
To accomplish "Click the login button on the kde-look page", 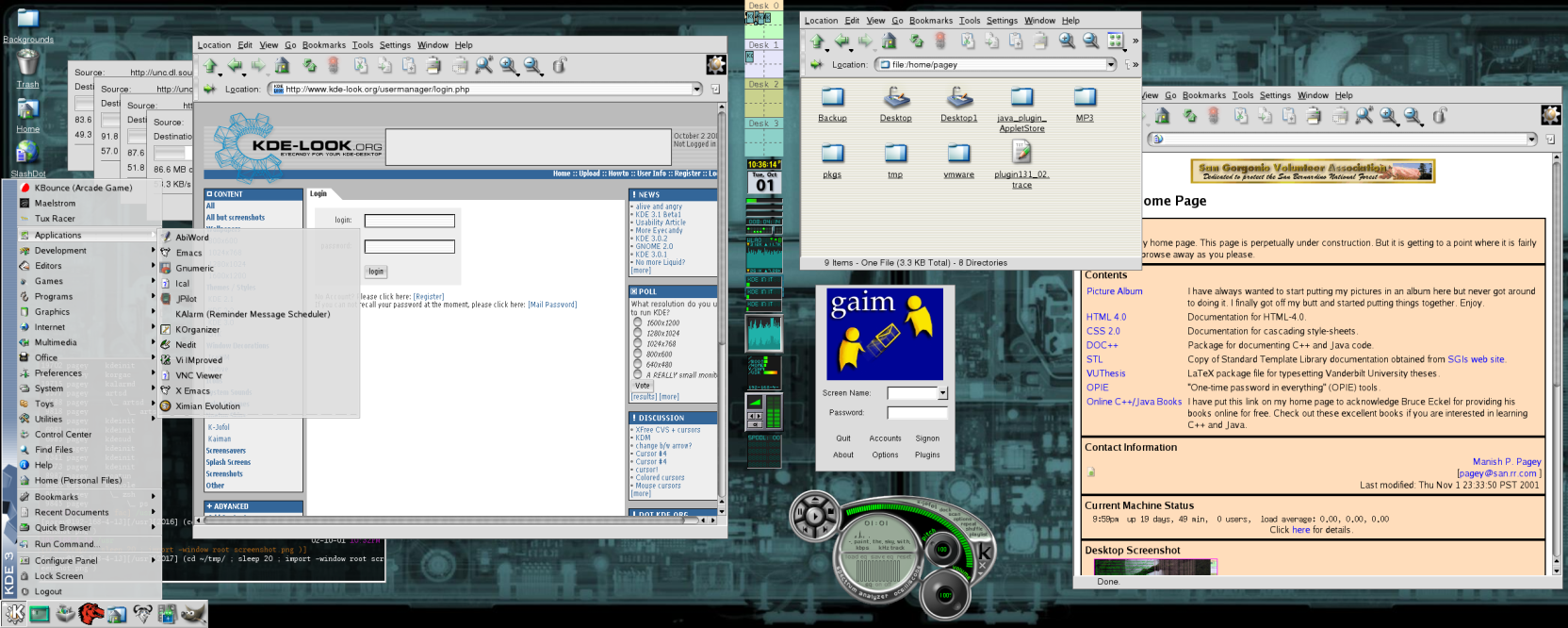I will pyautogui.click(x=376, y=272).
